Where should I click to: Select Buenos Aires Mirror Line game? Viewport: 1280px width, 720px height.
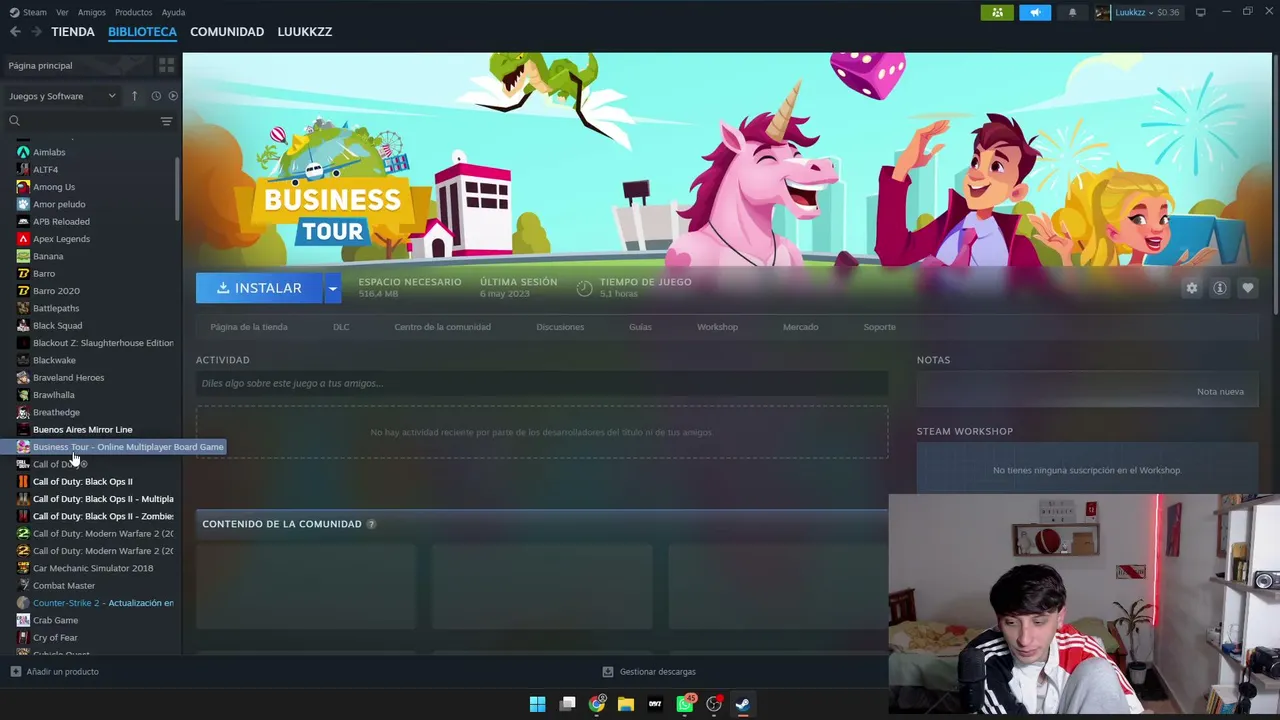point(82,430)
